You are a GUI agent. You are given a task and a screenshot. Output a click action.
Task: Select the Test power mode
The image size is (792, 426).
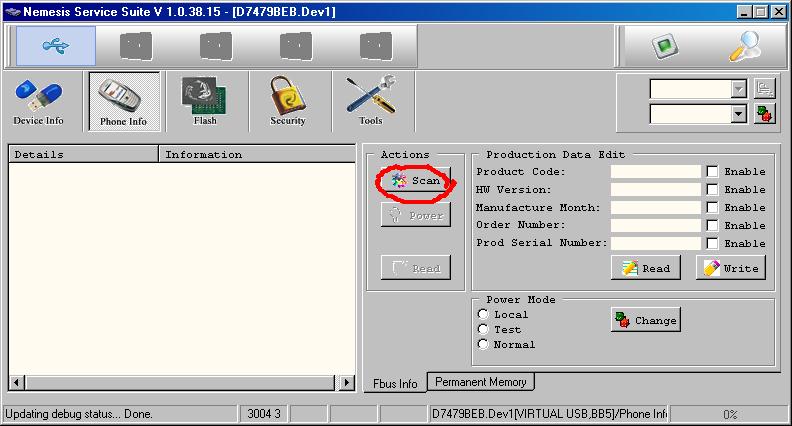(x=483, y=329)
